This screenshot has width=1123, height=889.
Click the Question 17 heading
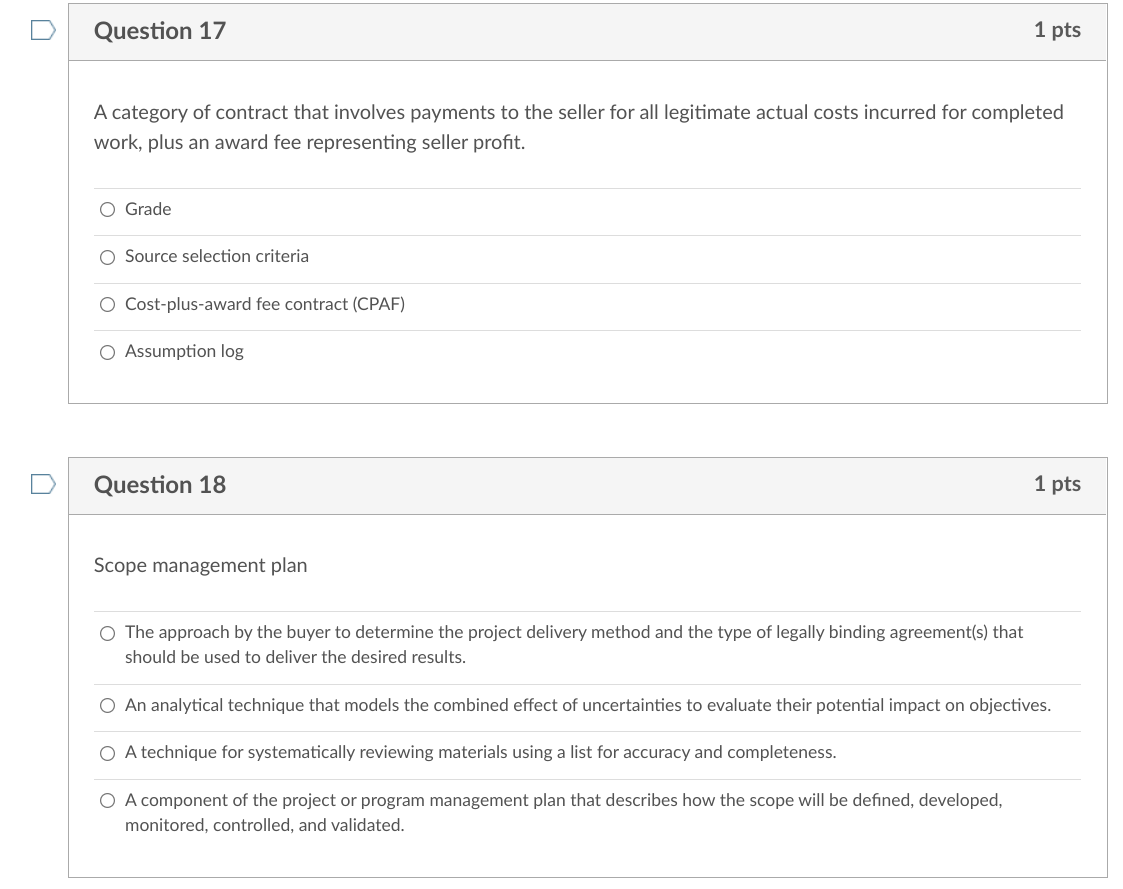[160, 30]
